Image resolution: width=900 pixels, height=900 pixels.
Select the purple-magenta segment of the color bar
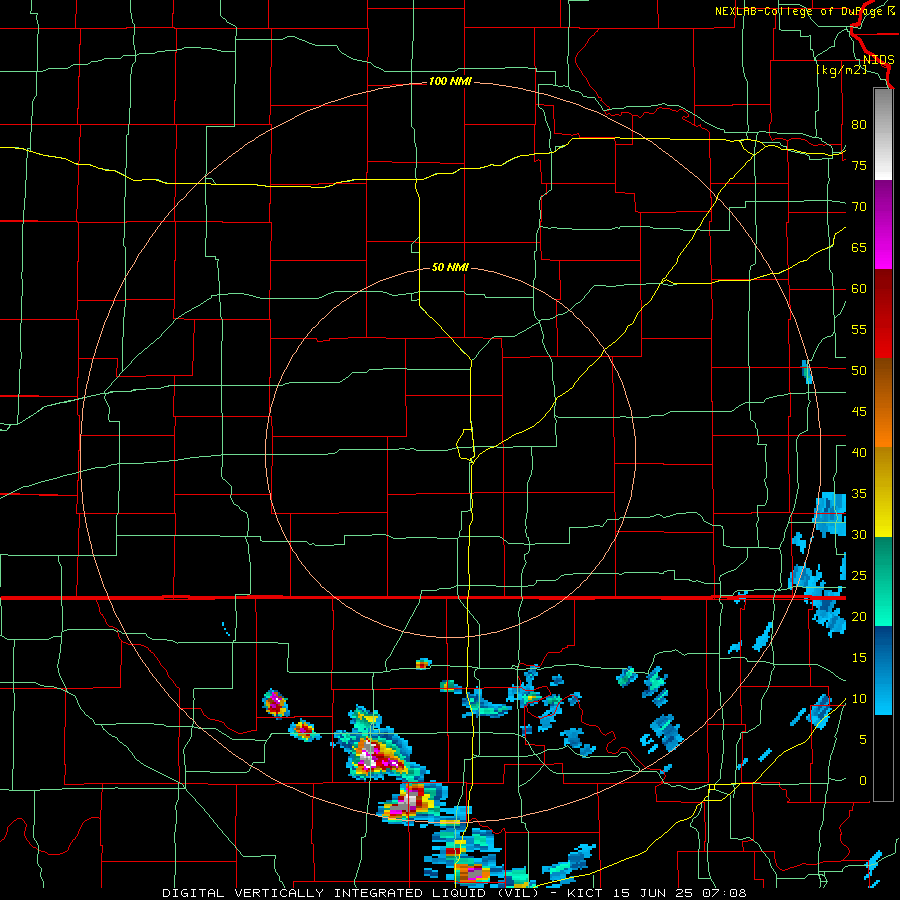pyautogui.click(x=883, y=225)
